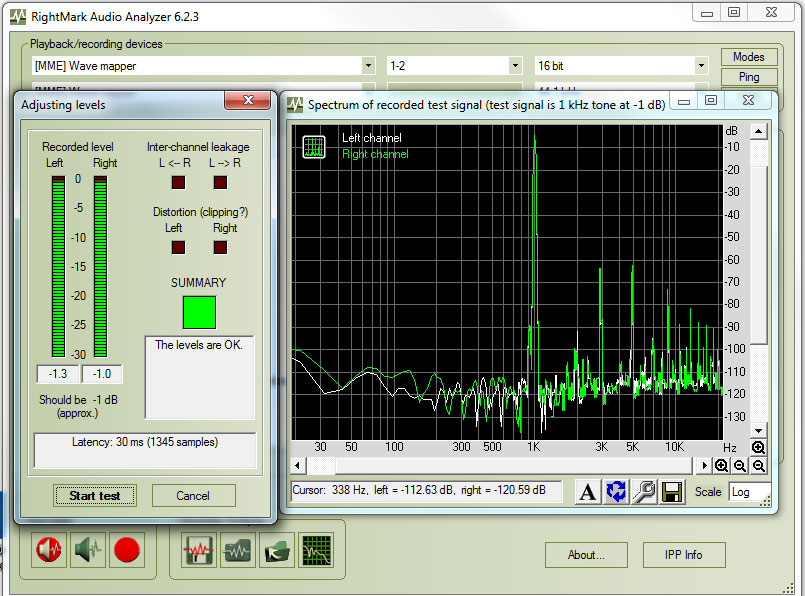Click the load results folder icon
The image size is (805, 596).
(276, 550)
